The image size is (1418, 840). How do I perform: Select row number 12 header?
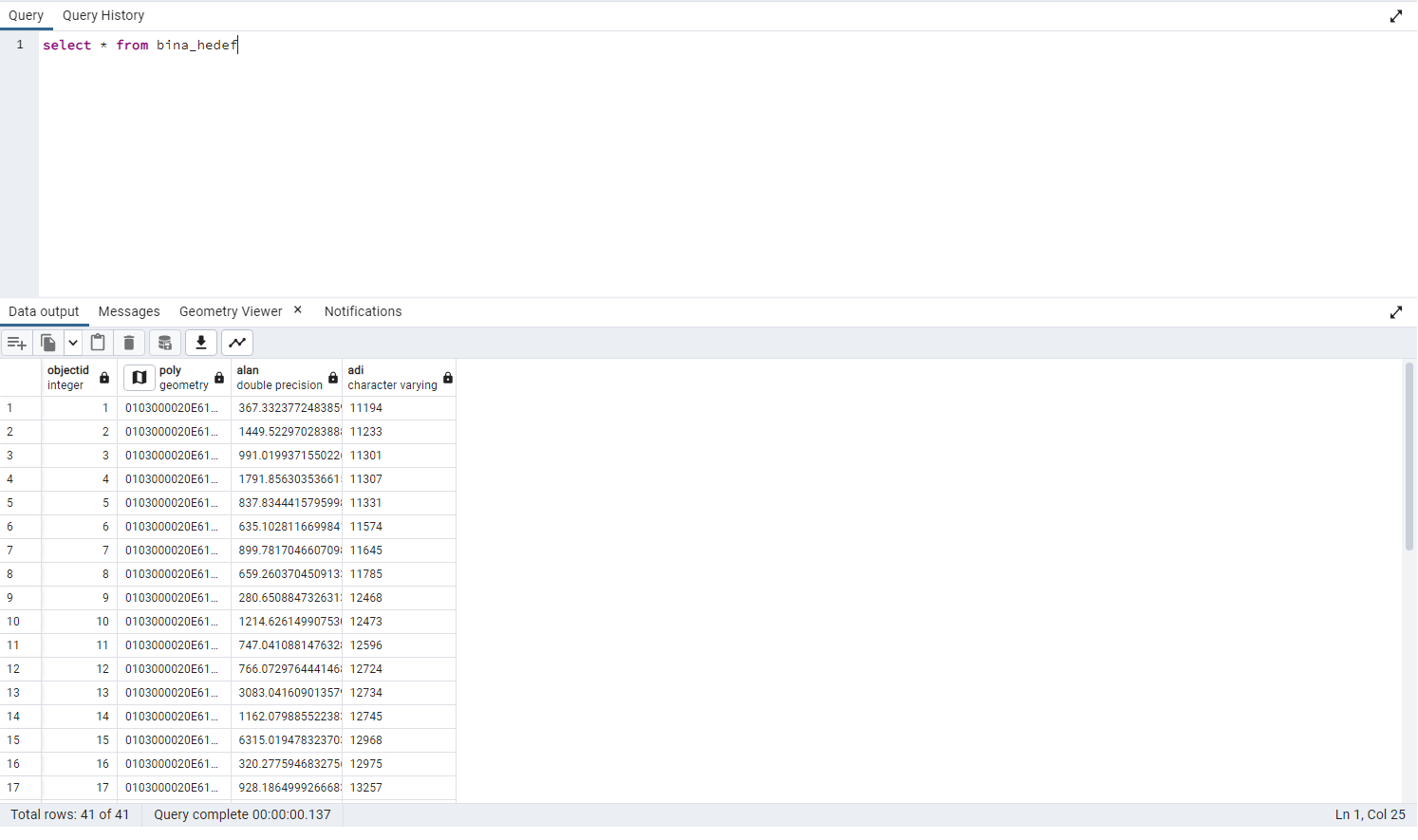click(21, 669)
